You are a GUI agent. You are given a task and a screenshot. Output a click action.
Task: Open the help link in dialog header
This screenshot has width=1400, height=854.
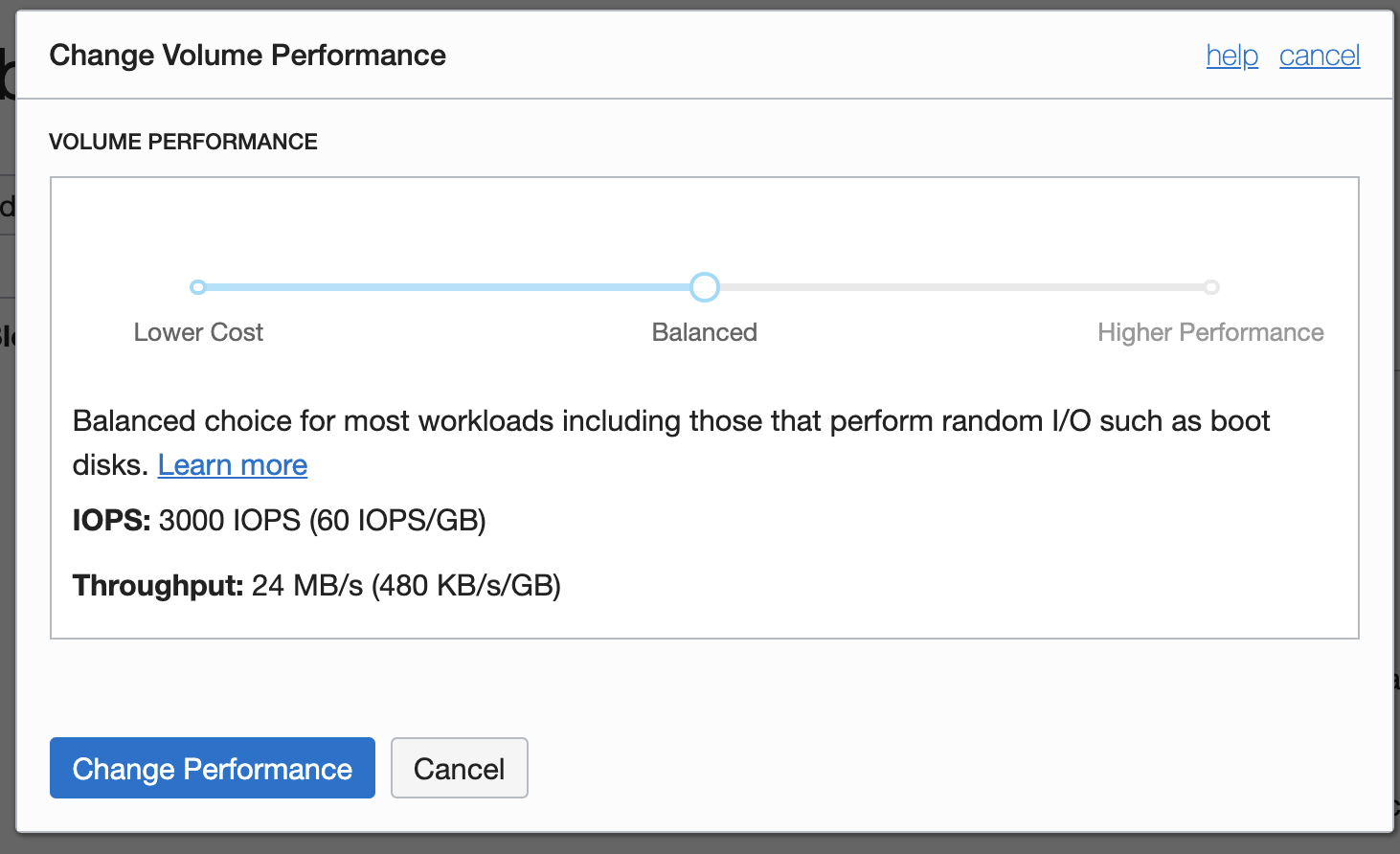pos(1232,56)
